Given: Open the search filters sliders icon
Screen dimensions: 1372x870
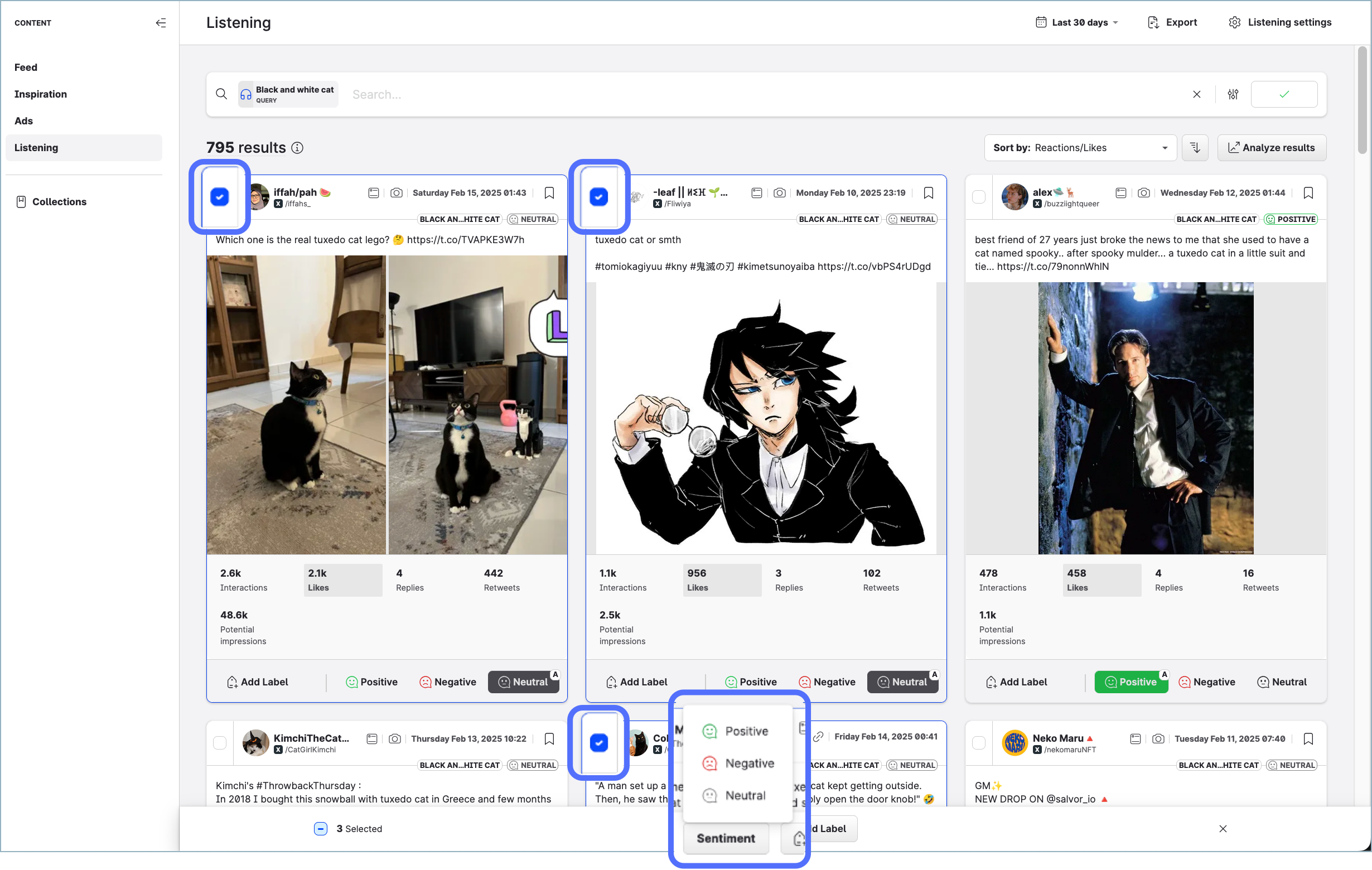Looking at the screenshot, I should click(1233, 95).
